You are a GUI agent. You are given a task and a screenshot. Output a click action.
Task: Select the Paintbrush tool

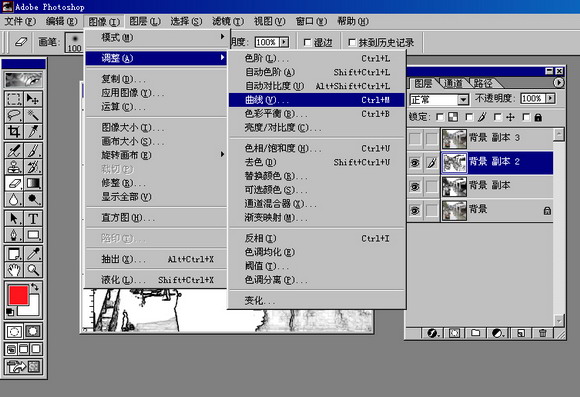(x=33, y=150)
